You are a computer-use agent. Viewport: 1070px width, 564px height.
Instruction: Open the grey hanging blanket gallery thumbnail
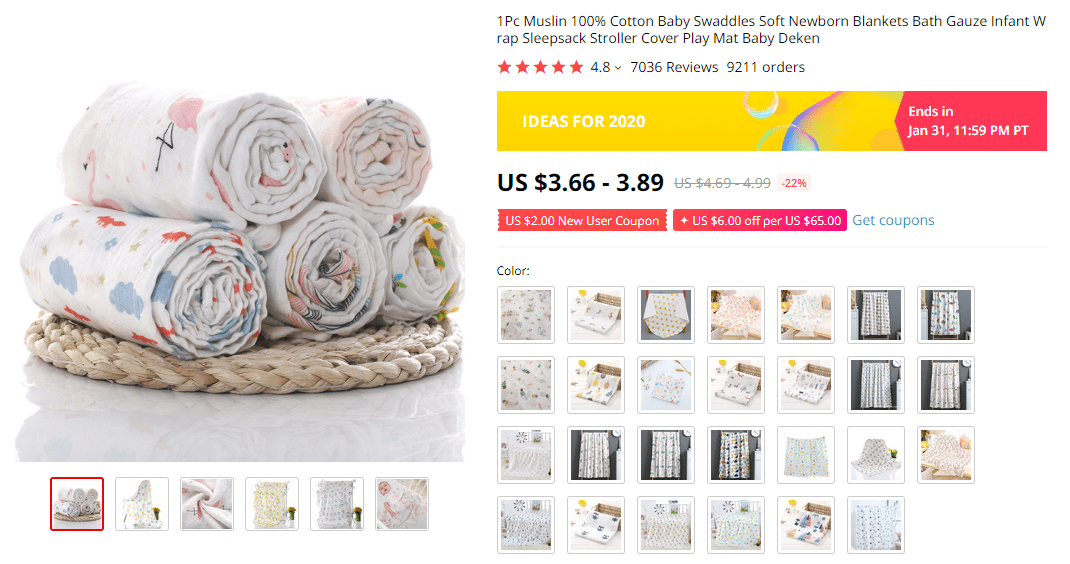(x=336, y=504)
